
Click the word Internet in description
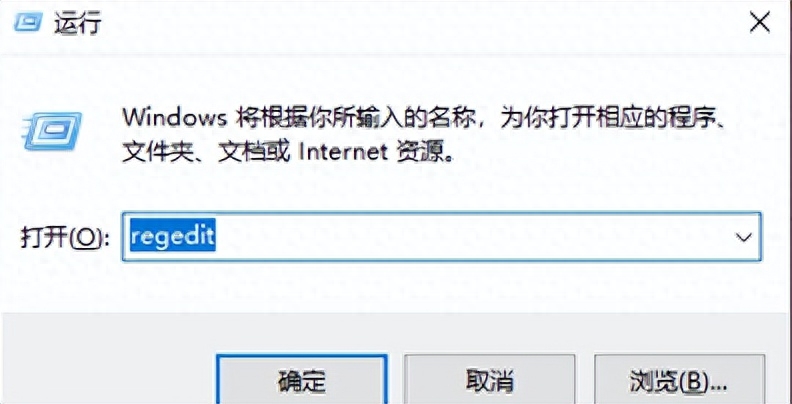point(342,152)
